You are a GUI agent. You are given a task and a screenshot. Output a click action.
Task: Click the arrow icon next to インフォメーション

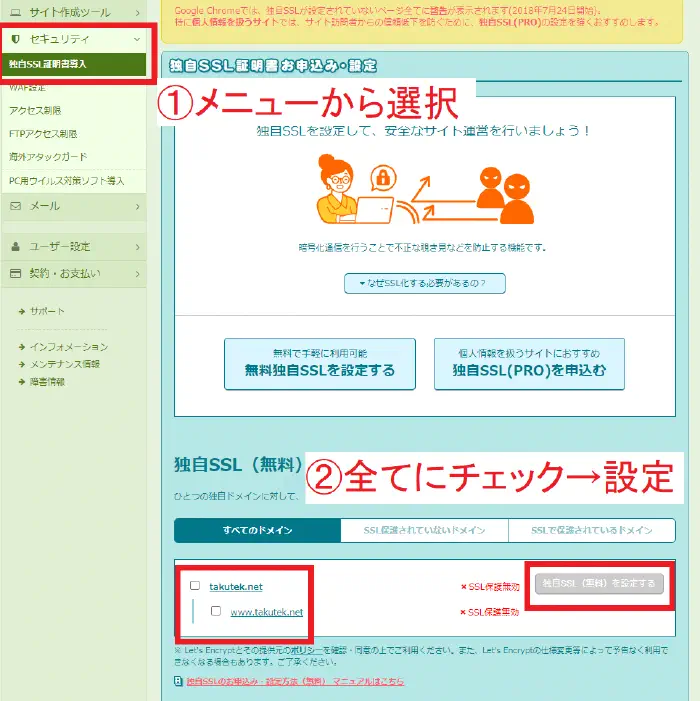point(21,347)
